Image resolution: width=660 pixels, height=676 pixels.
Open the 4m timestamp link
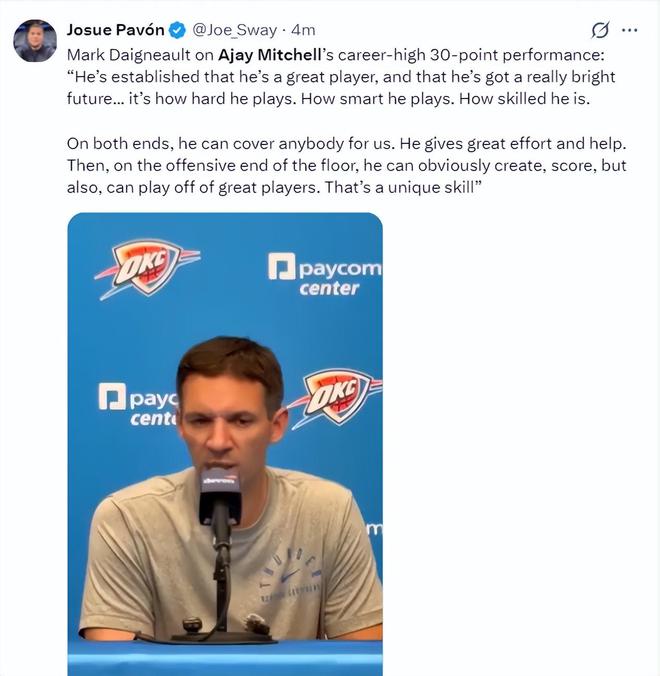303,30
